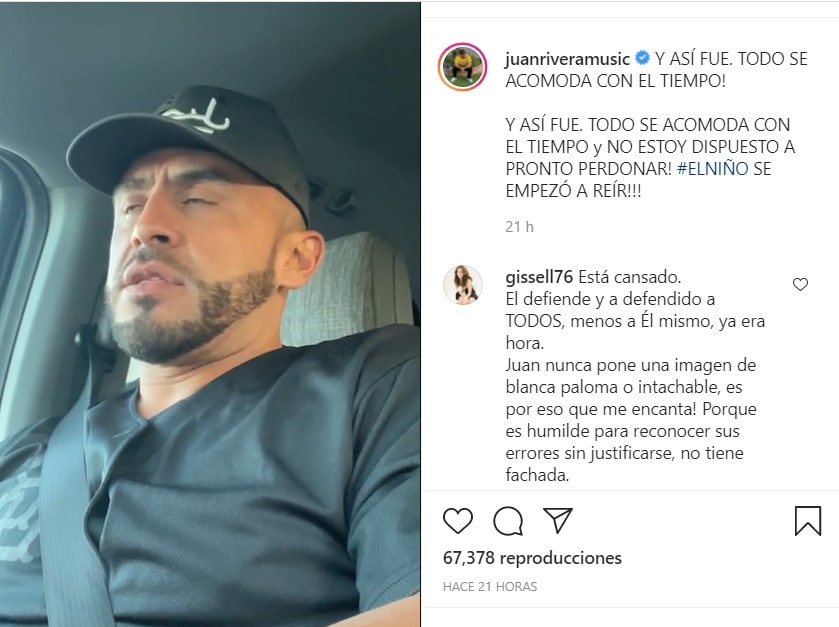Save the post using the bookmark icon
This screenshot has height=627, width=839.
[807, 521]
